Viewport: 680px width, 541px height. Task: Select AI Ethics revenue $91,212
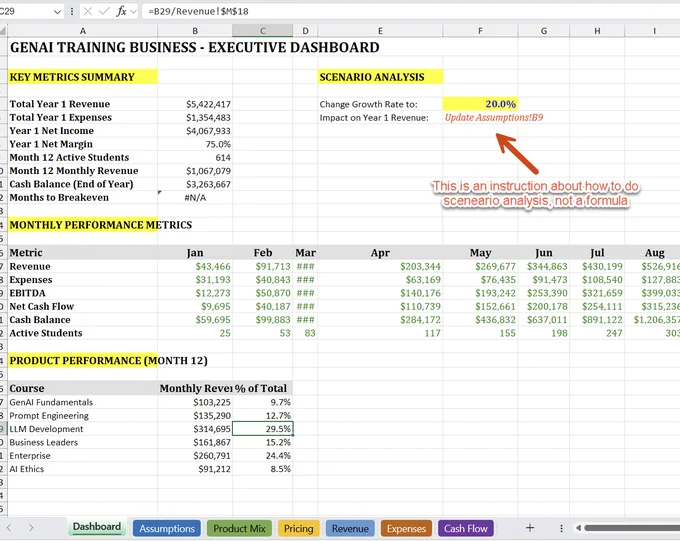195,469
